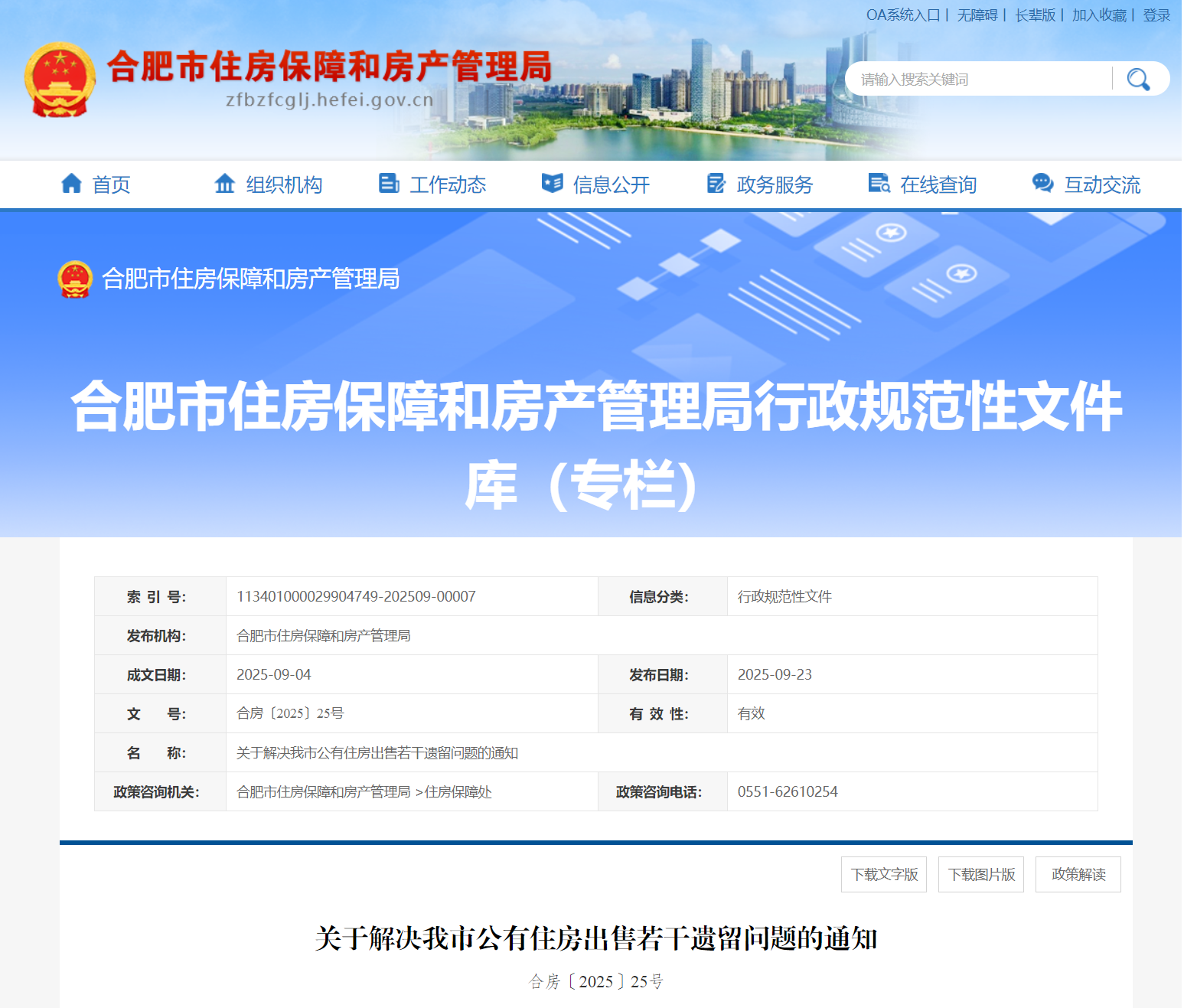Click the phone number 0551-62610254
Viewport: 1184px width, 1008px height.
pyautogui.click(x=788, y=791)
